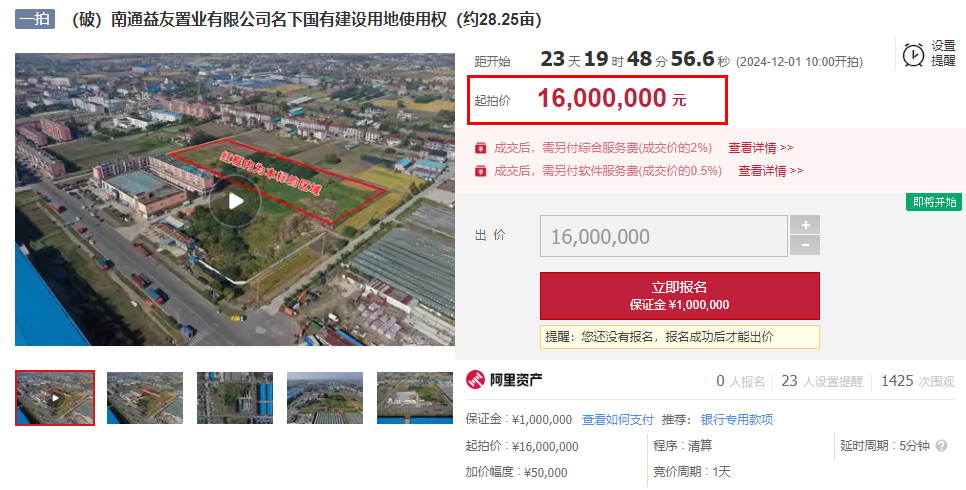This screenshot has width=966, height=490.
Task: Click the red gift icon beside 综合服务费
Action: [481, 148]
